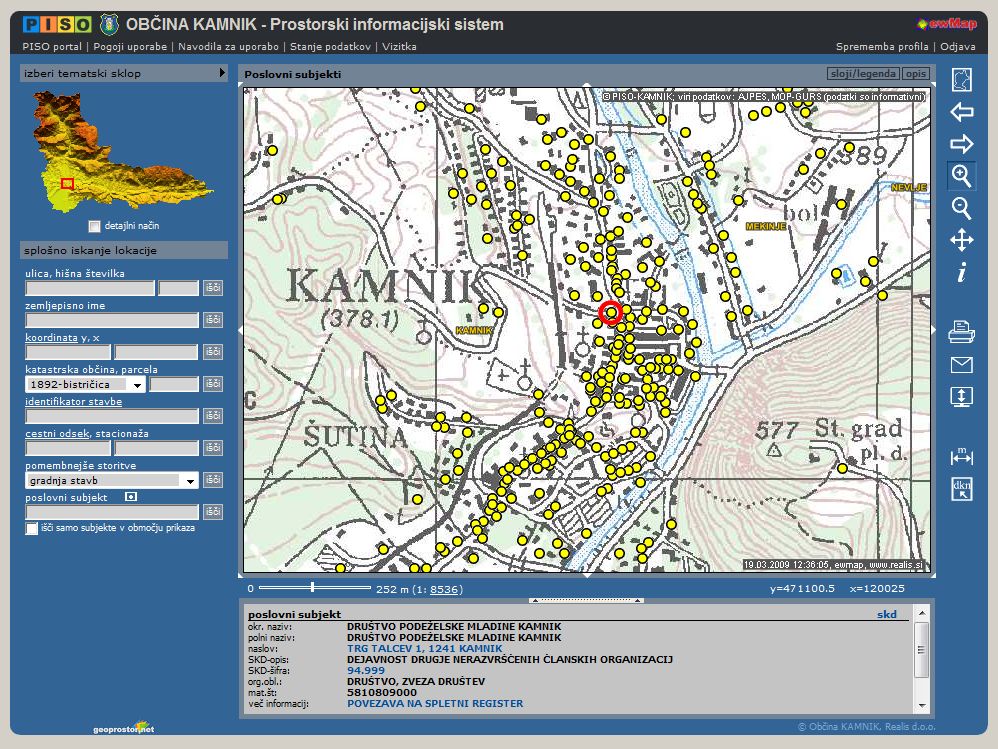998x749 pixels.
Task: Select the distance measuring tool
Action: pos(961,456)
